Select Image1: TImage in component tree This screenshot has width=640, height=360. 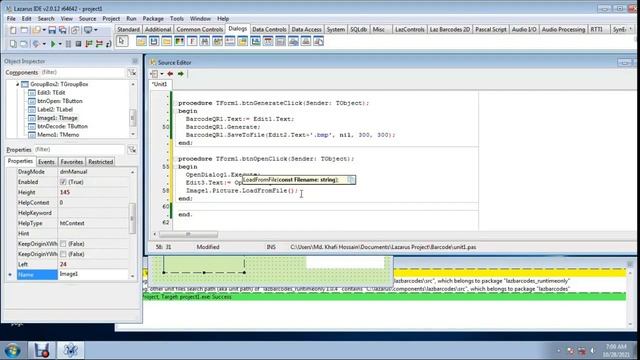click(57, 118)
